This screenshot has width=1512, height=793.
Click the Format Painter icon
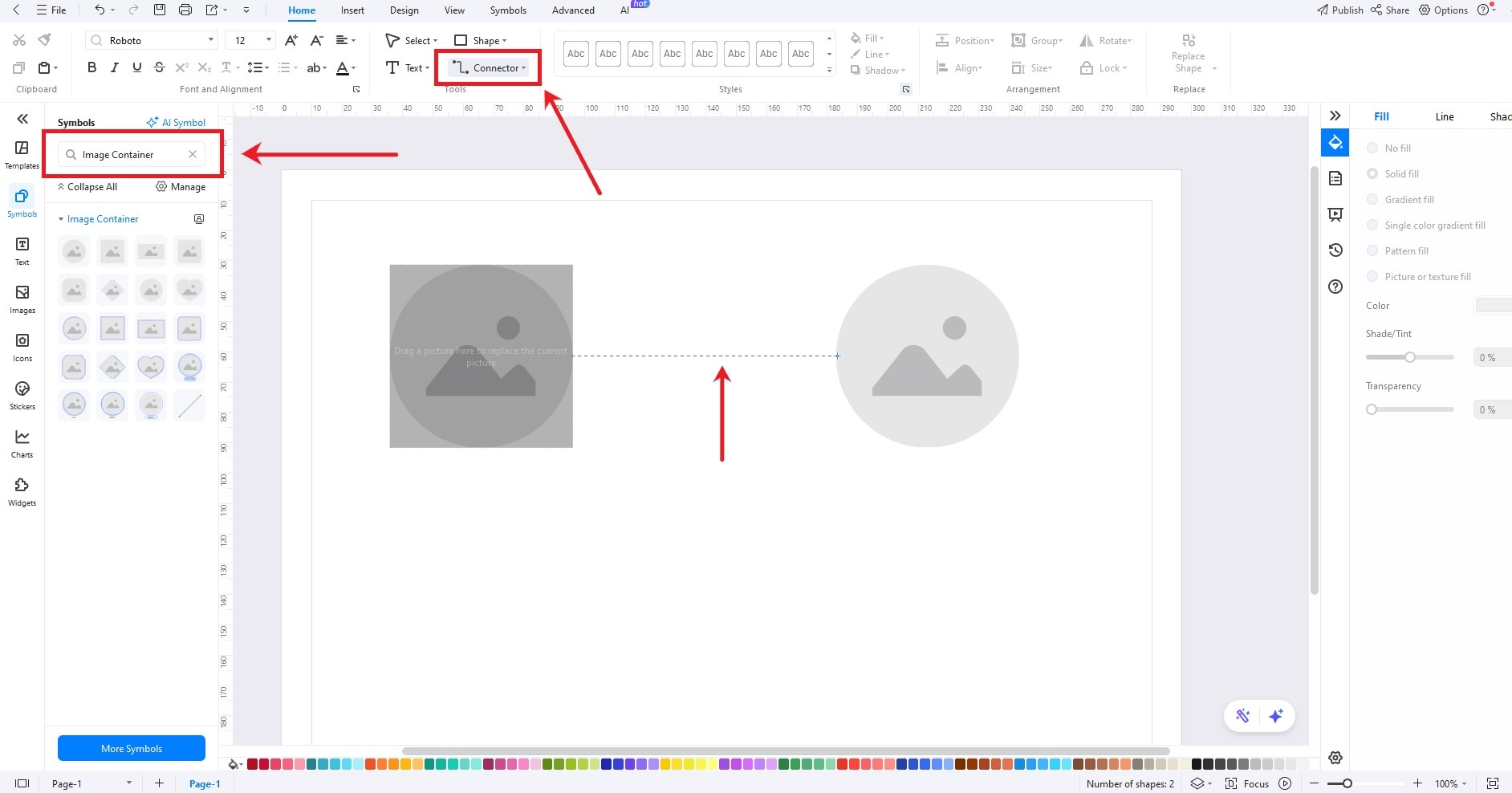click(45, 40)
